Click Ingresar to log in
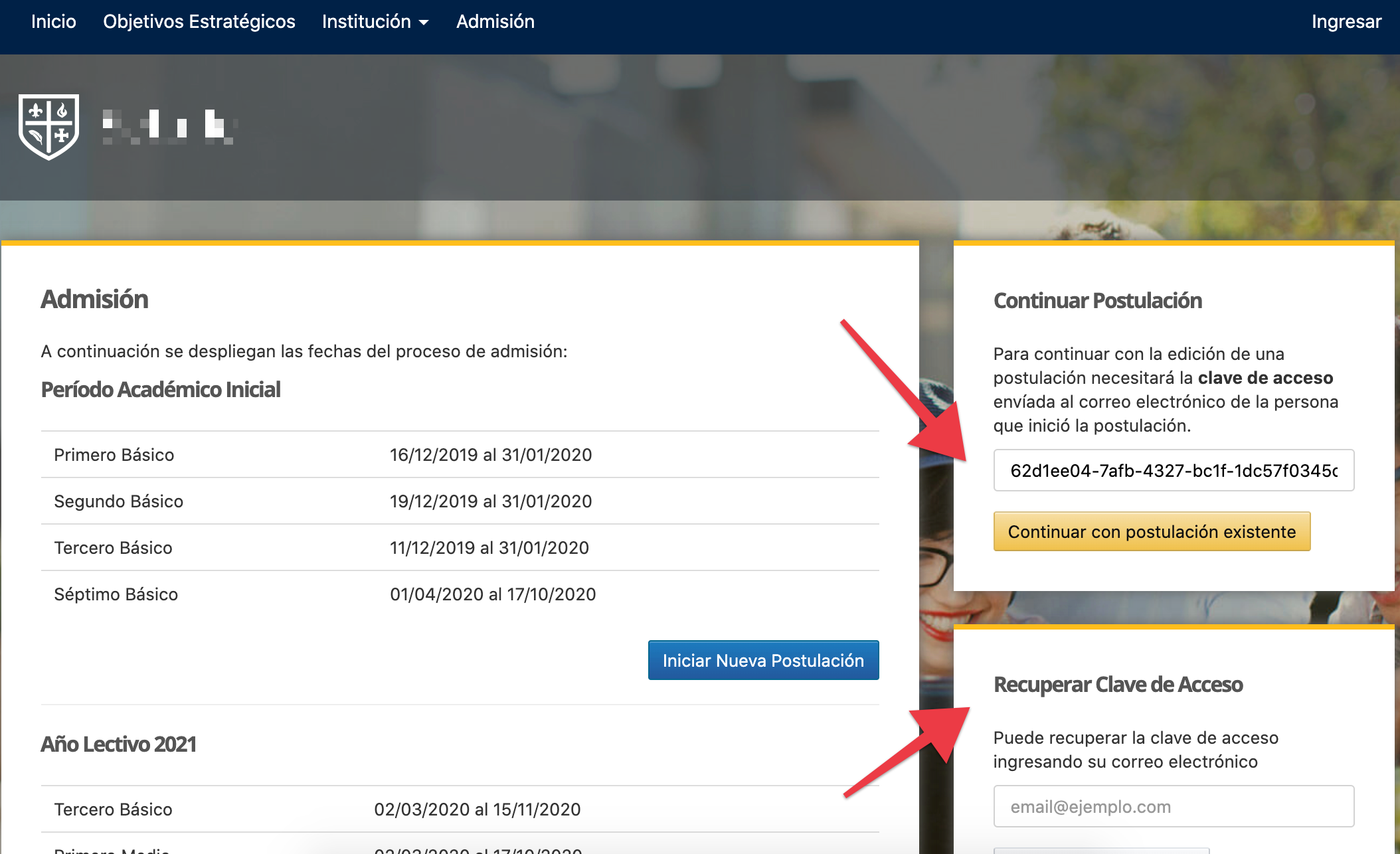The height and width of the screenshot is (854, 1400). (x=1346, y=22)
